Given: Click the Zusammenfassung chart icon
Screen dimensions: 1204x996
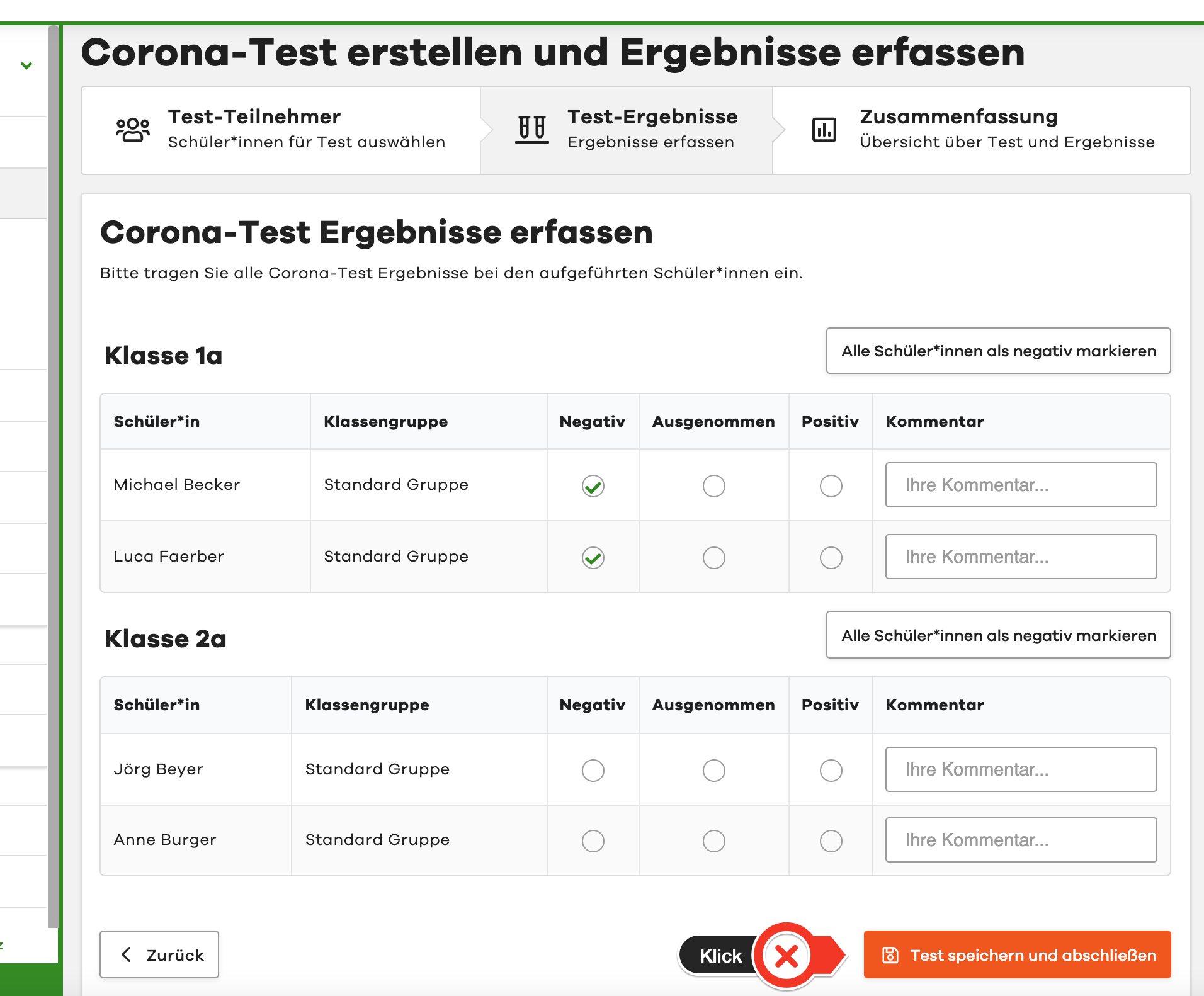Looking at the screenshot, I should (824, 128).
